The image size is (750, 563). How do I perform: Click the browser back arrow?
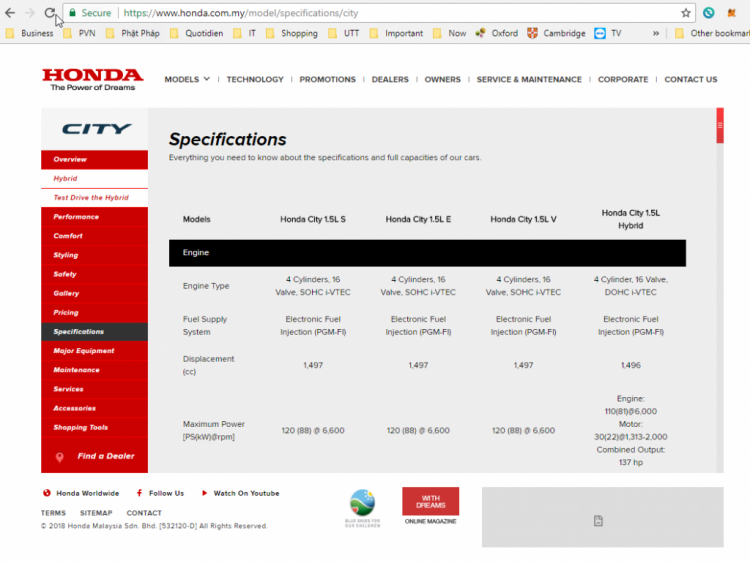[x=10, y=13]
